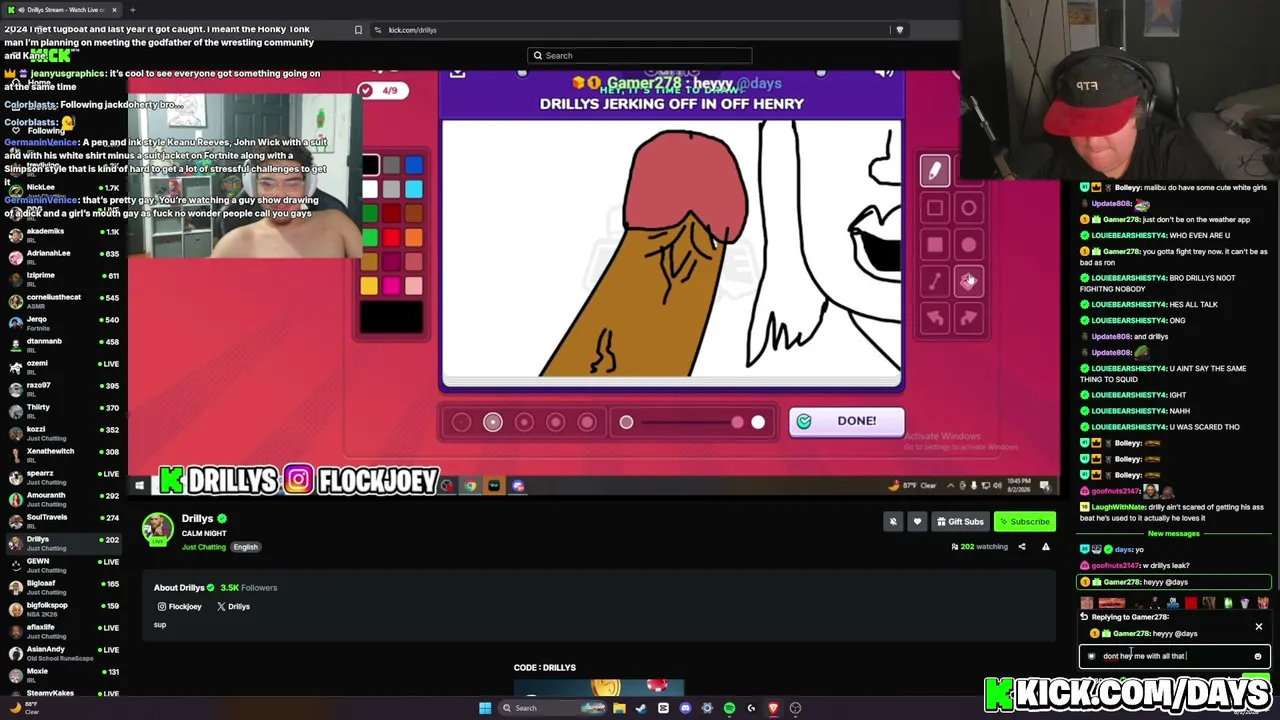The width and height of the screenshot is (1280, 720).
Task: Open Spotify from the taskbar
Action: 729,708
